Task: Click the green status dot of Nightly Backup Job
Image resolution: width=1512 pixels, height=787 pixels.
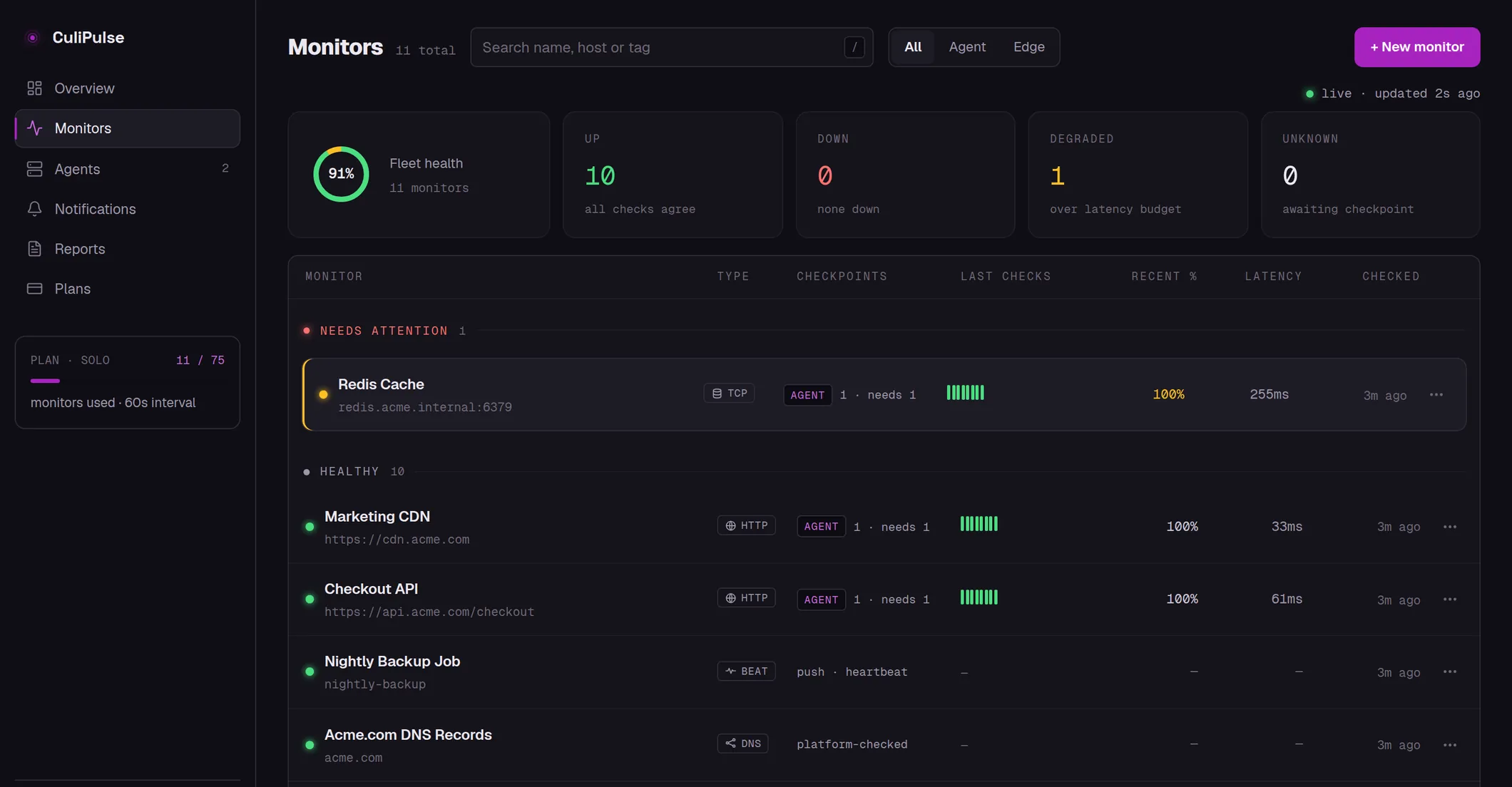Action: coord(310,672)
